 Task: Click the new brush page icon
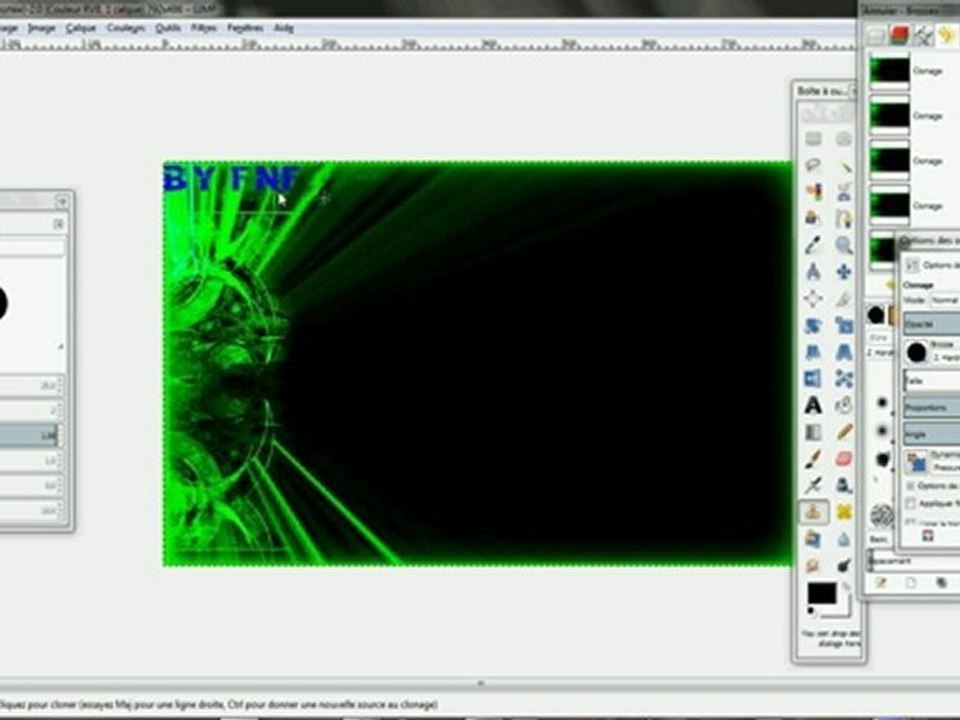tap(910, 583)
